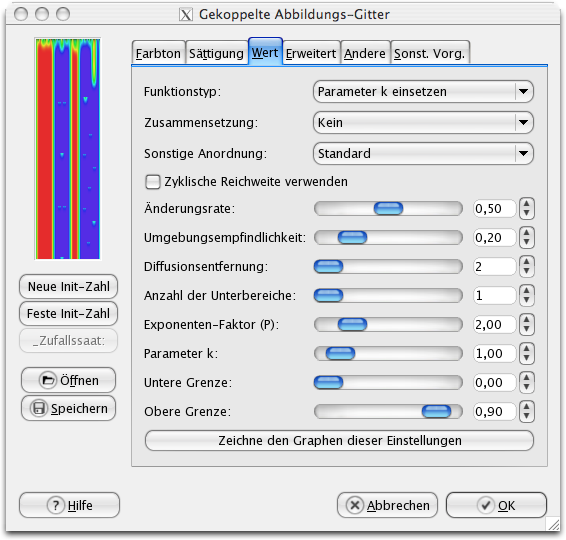This screenshot has width=566, height=540.
Task: Open the Sonstige Anordnung dropdown
Action: [x=423, y=154]
